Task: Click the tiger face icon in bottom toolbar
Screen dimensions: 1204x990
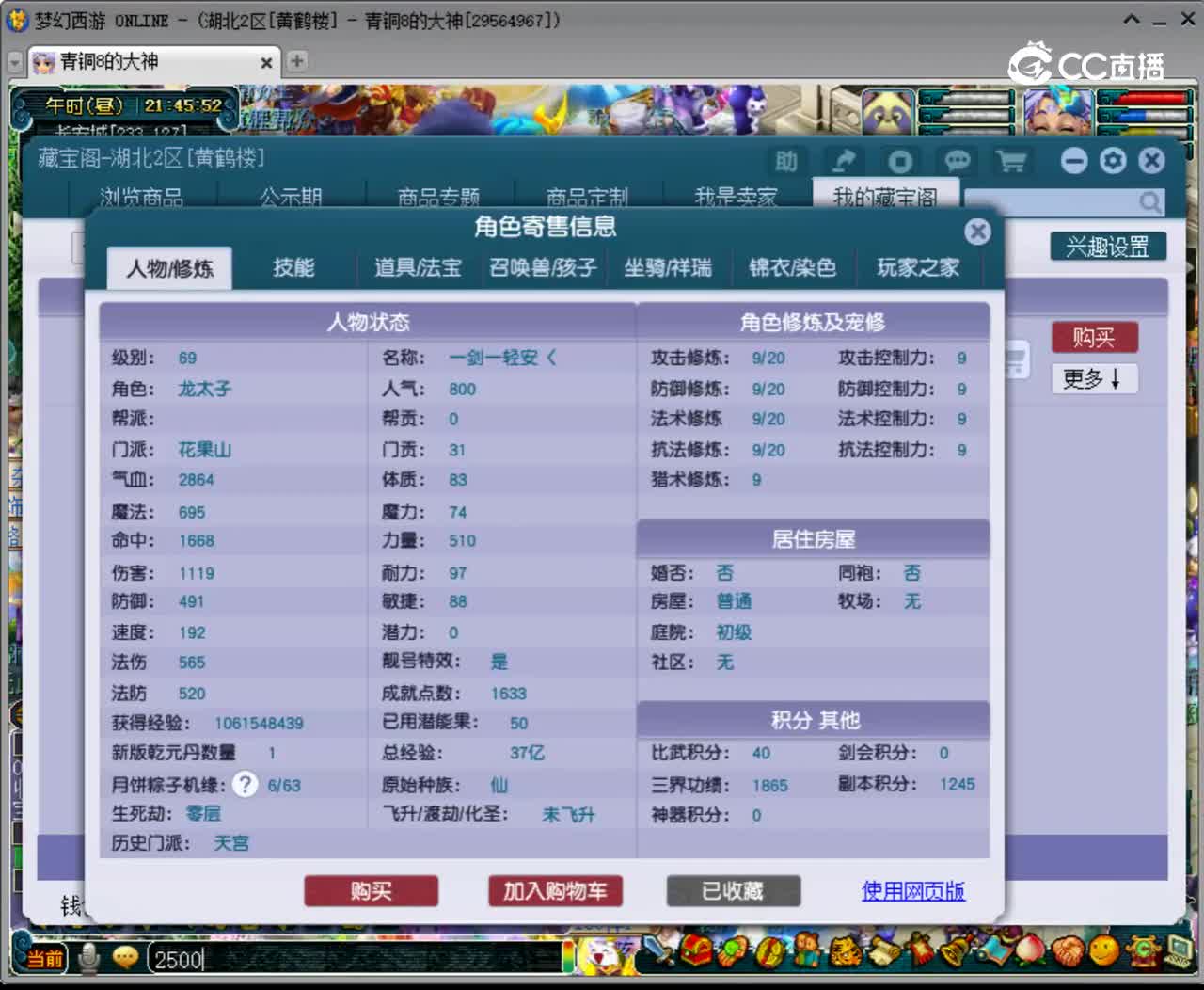Action: (844, 952)
